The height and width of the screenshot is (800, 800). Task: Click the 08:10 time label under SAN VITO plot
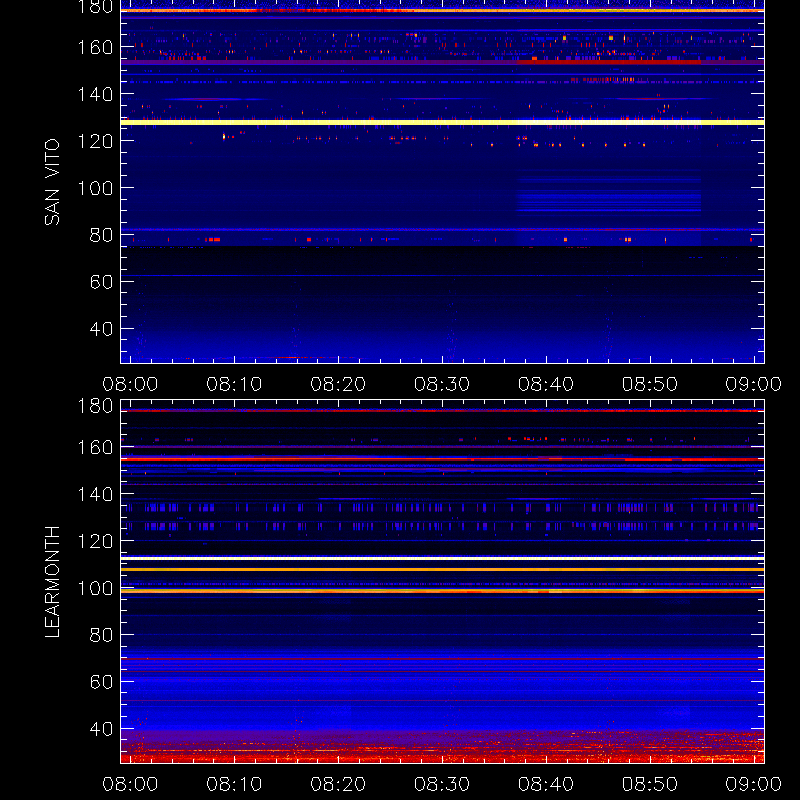(x=234, y=384)
